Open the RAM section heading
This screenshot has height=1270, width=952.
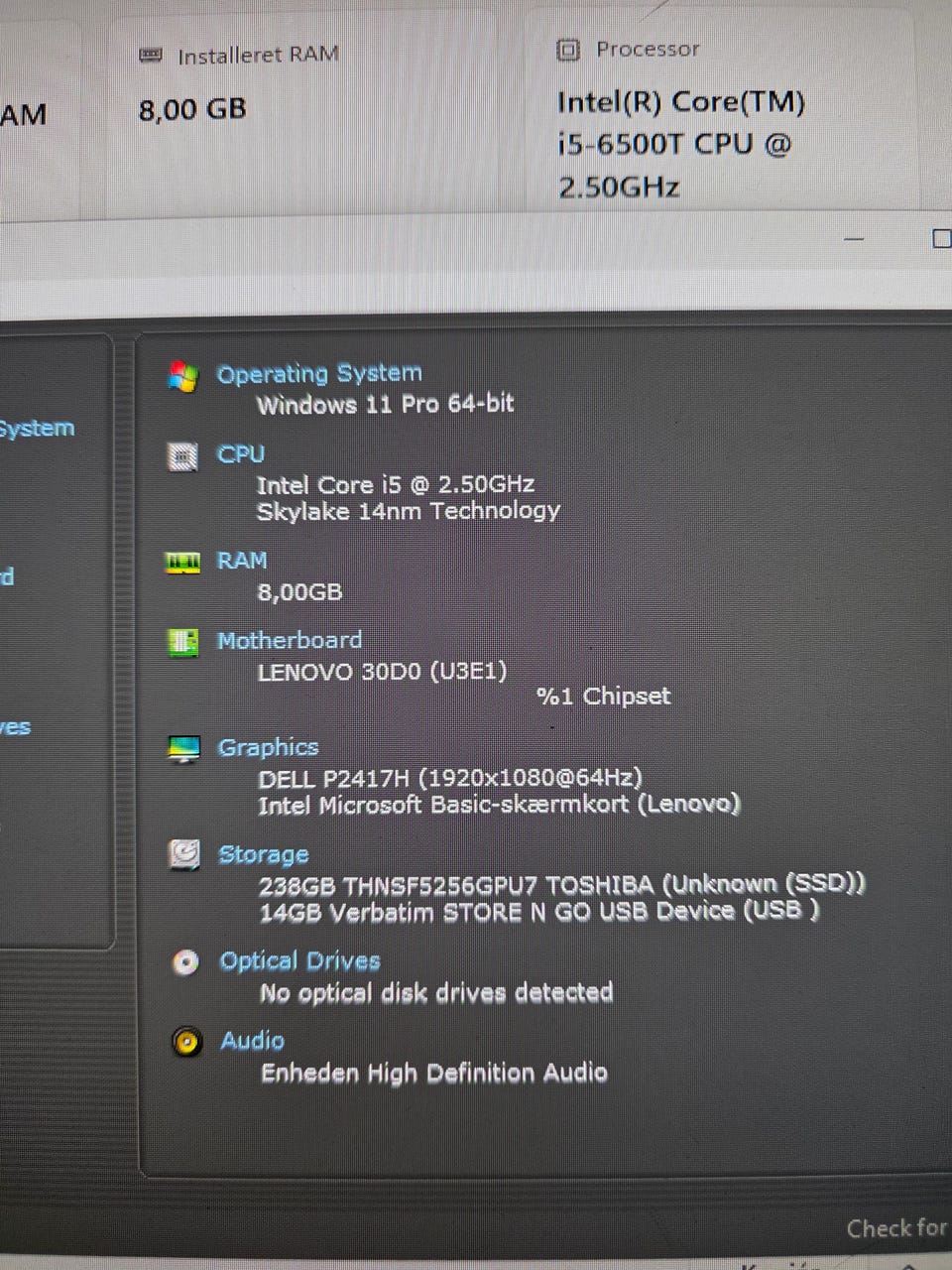coord(242,561)
